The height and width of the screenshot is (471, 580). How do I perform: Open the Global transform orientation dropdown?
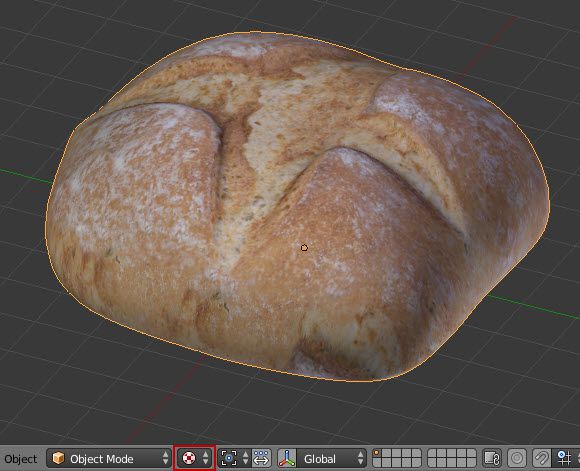(x=331, y=458)
